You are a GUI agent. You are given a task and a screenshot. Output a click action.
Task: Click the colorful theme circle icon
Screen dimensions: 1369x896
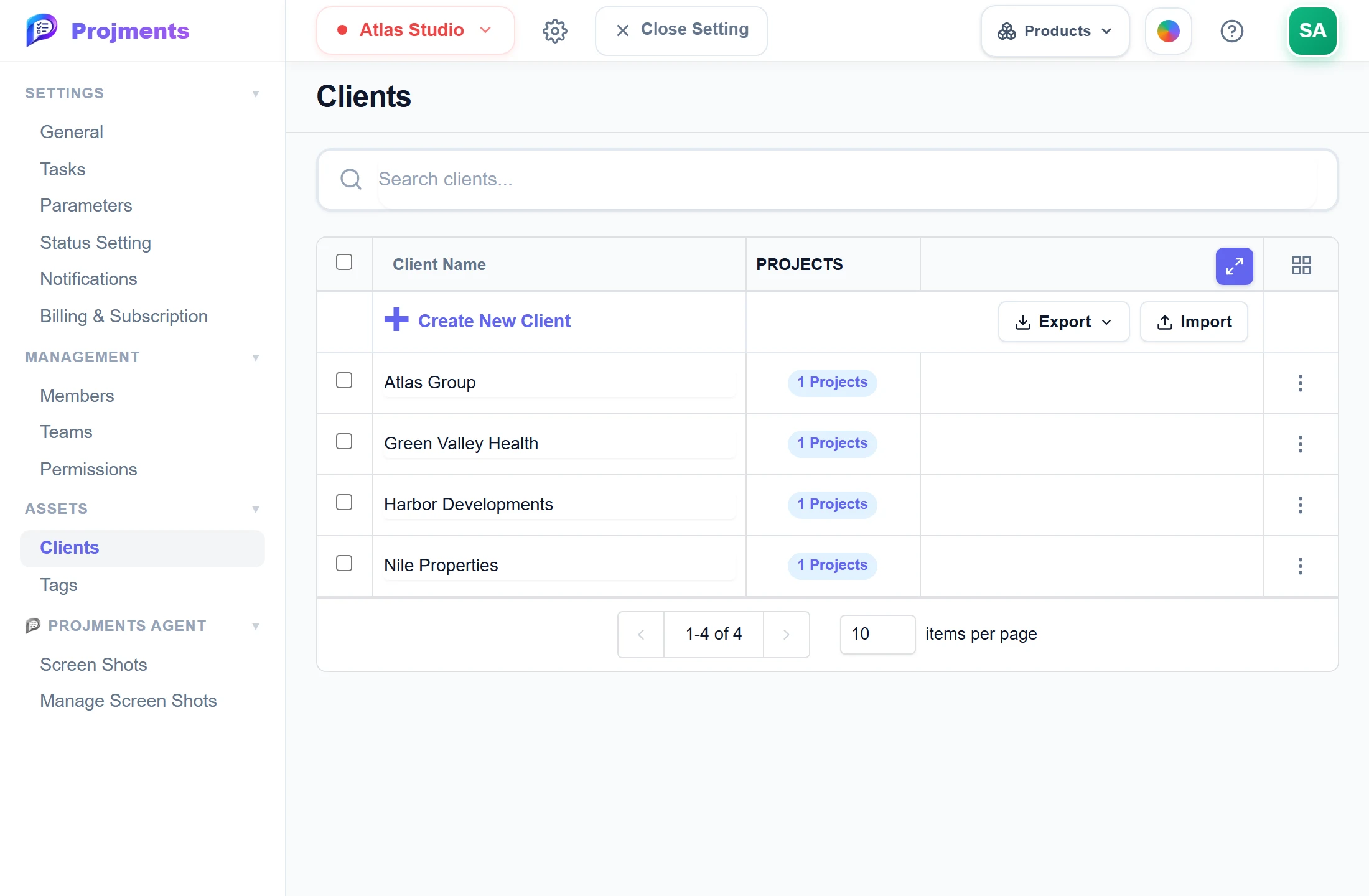point(1168,31)
